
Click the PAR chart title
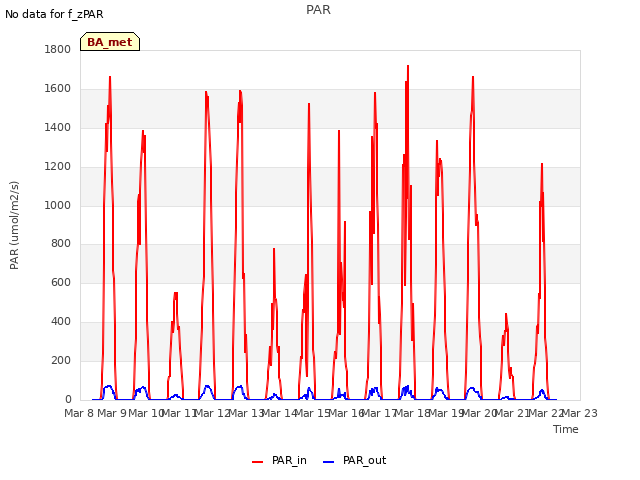(318, 10)
